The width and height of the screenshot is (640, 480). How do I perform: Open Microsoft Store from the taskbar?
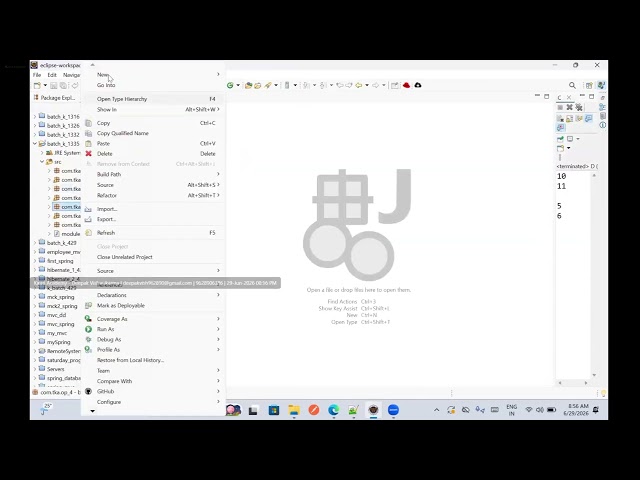click(273, 409)
